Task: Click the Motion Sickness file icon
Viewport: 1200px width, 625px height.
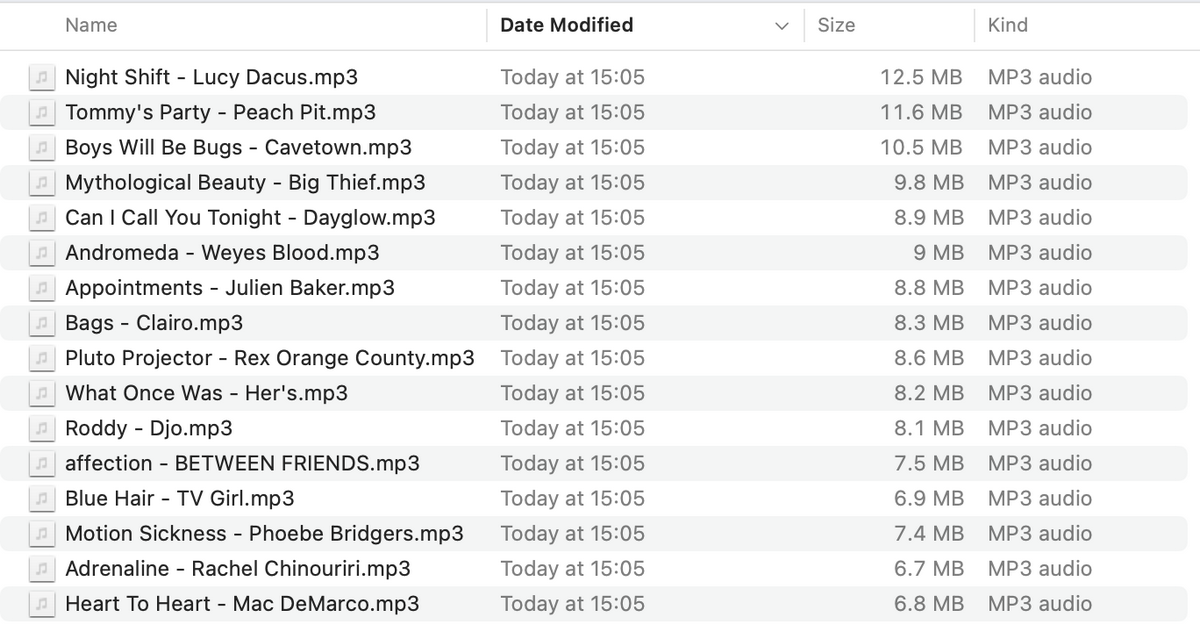Action: [42, 533]
